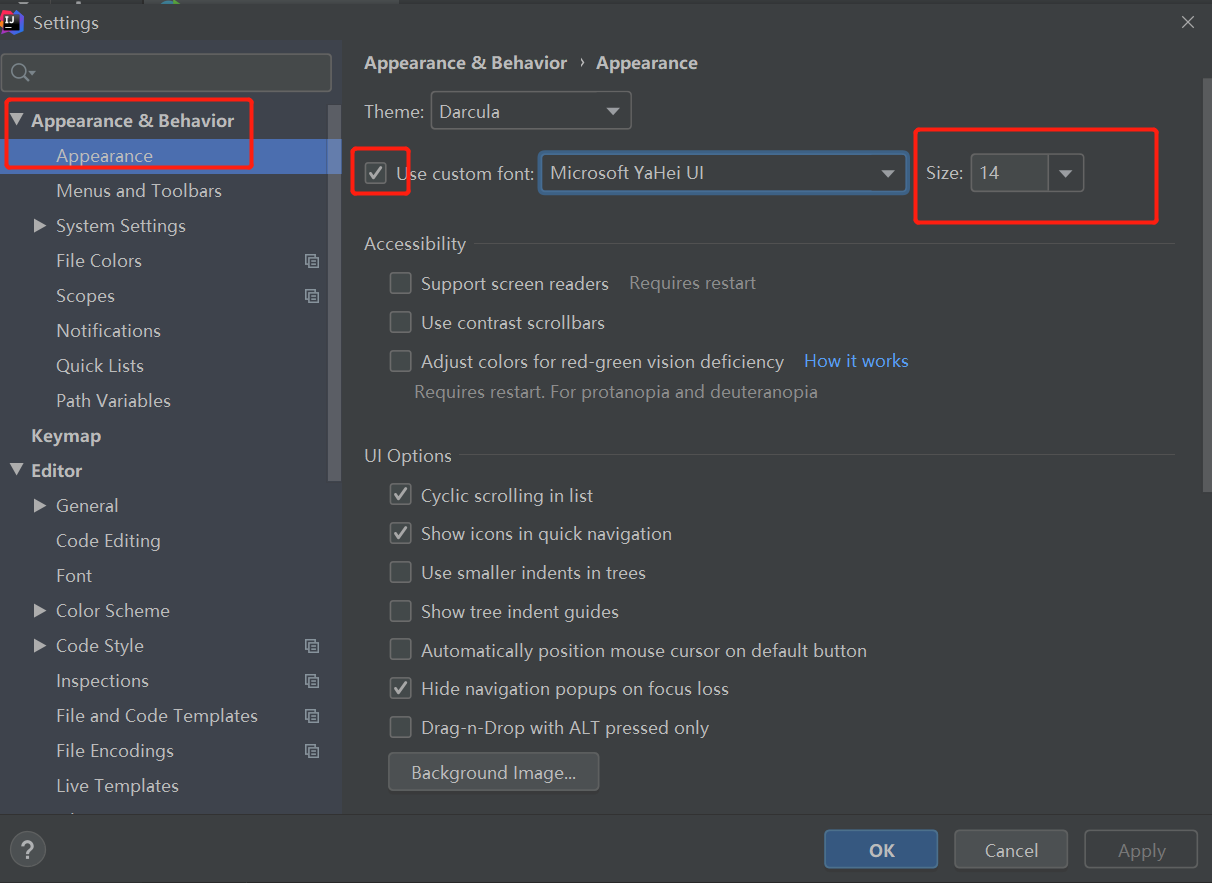
Task: Click the project-level icon beside File Encodings
Action: 312,751
